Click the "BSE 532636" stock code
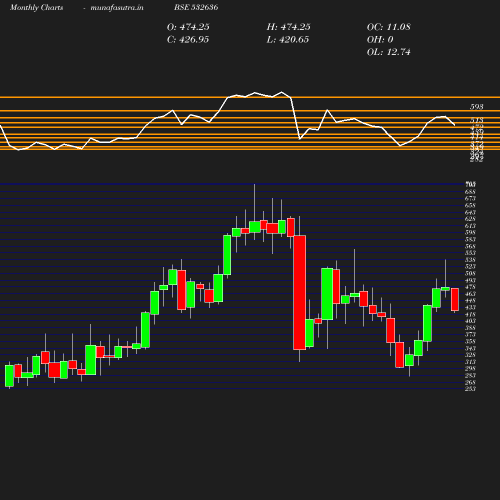 pyautogui.click(x=196, y=7)
